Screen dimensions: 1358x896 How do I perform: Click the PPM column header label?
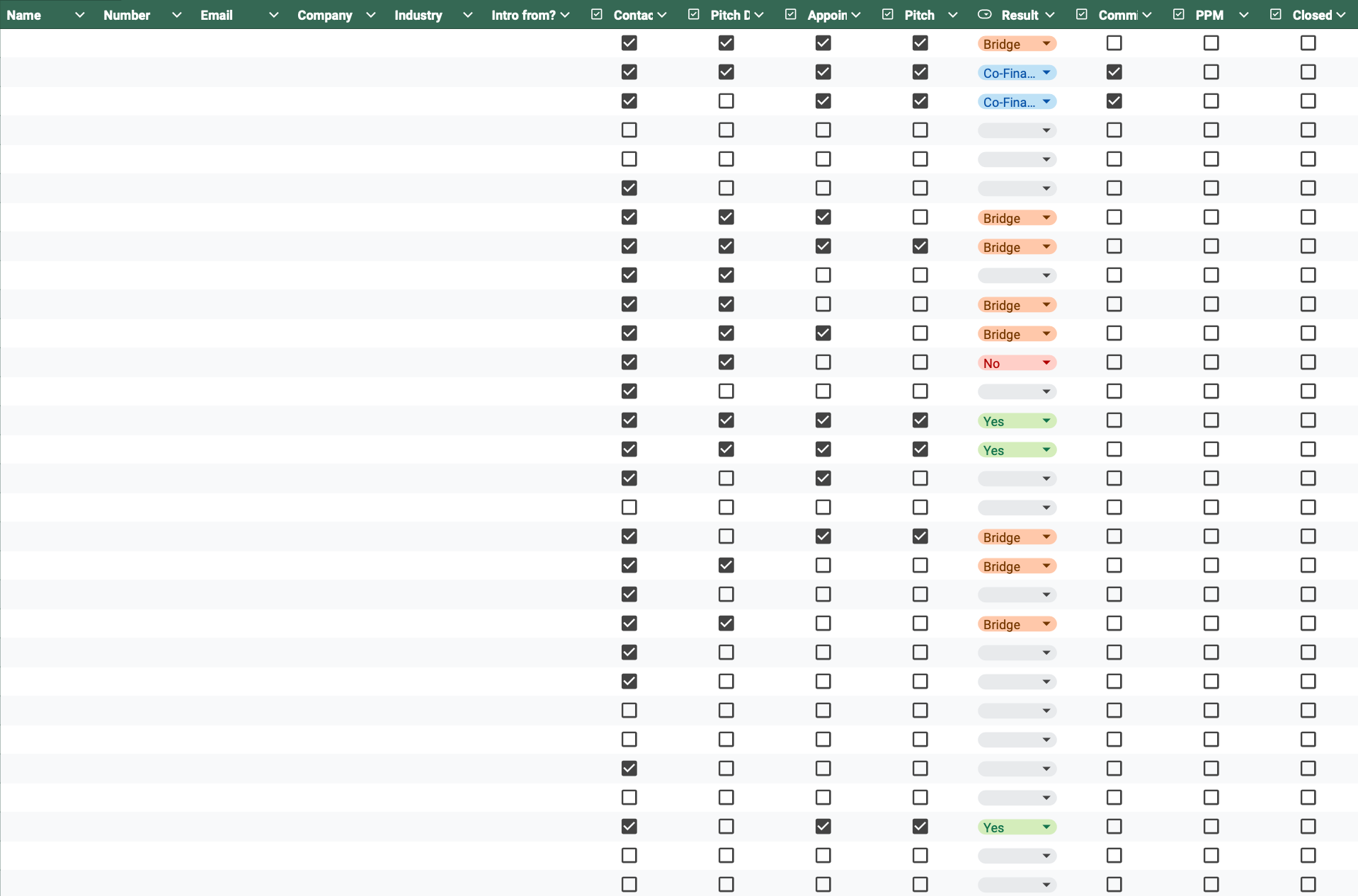coord(1209,15)
